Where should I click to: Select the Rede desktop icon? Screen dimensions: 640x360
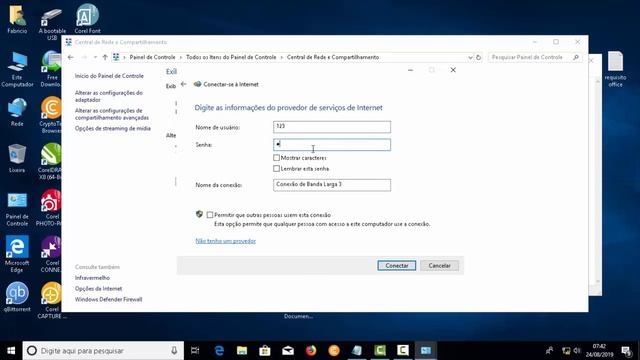coord(17,112)
